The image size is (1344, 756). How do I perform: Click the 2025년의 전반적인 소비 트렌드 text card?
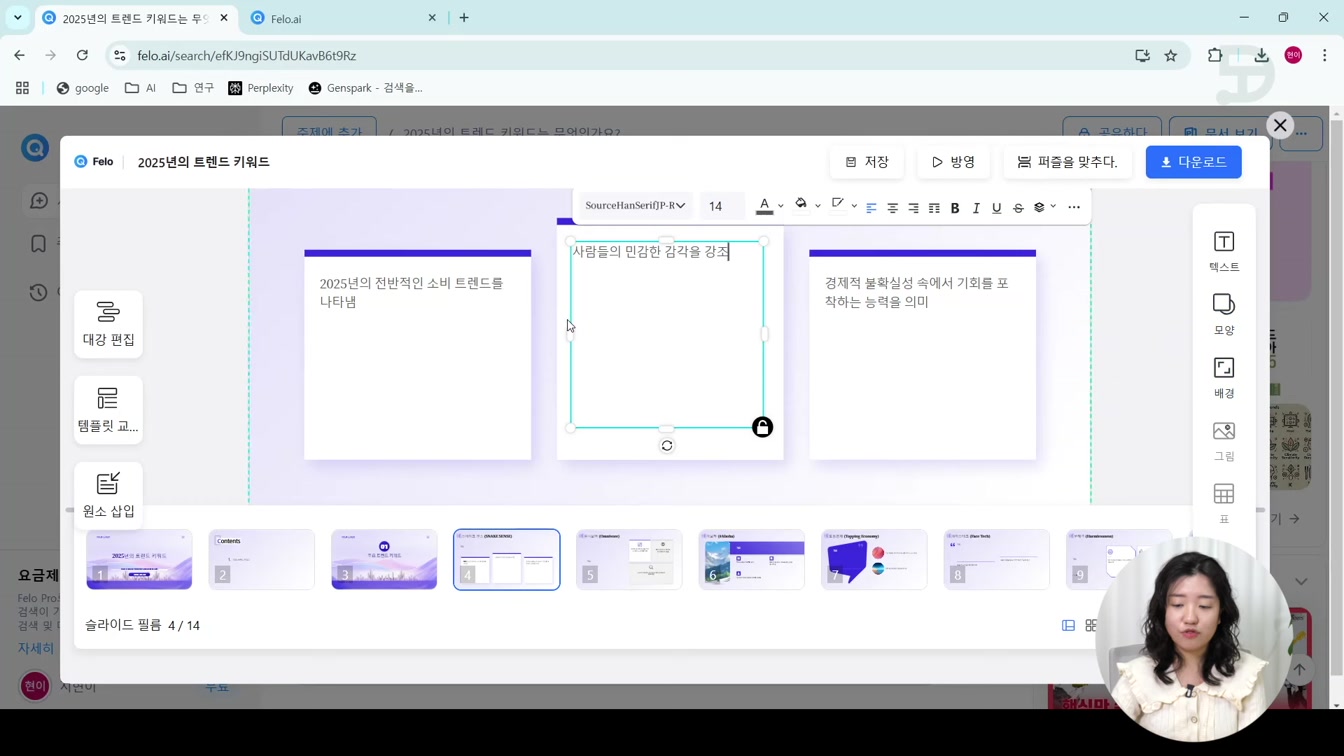418,355
